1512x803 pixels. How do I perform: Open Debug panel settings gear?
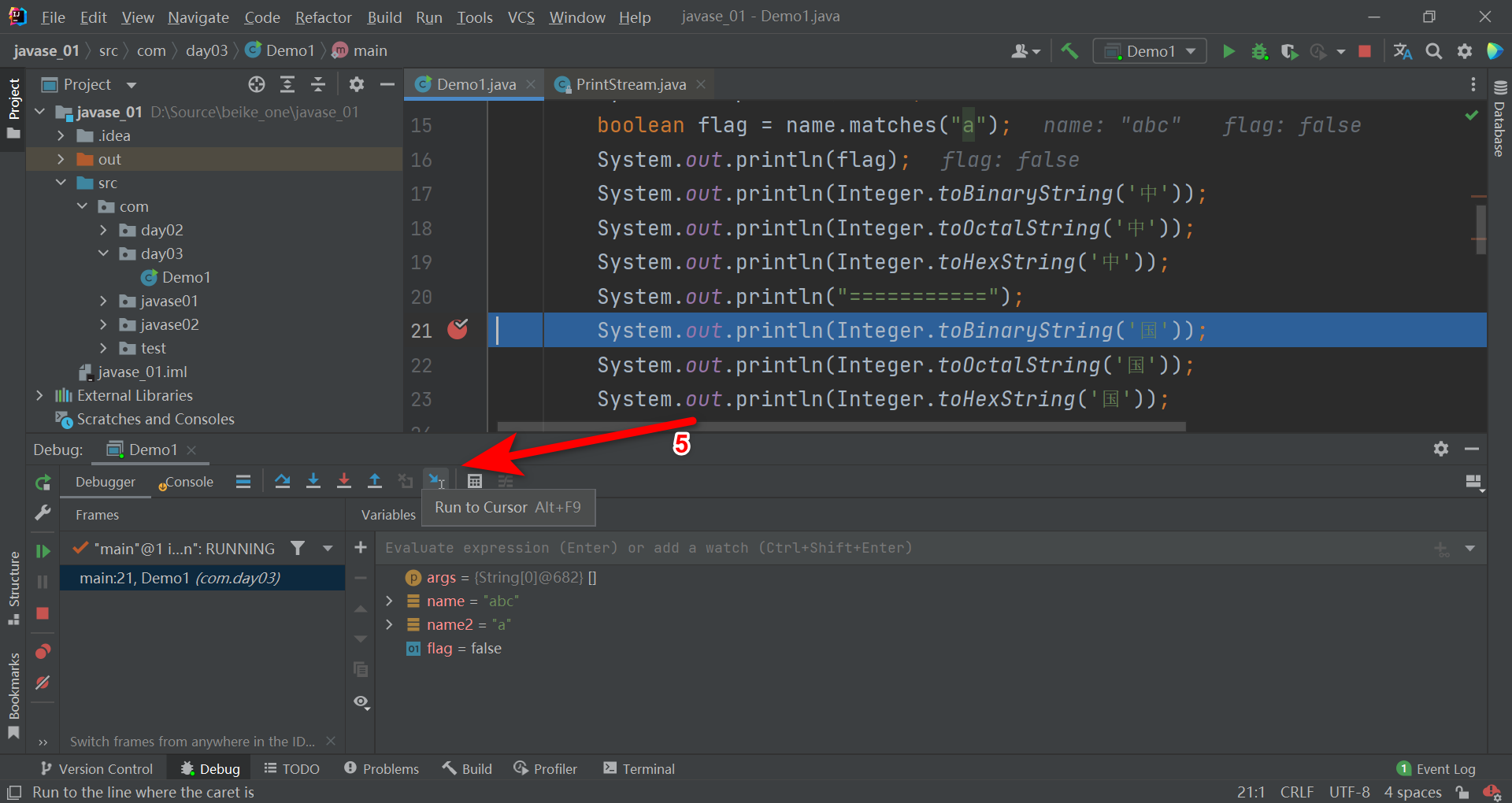(x=1441, y=449)
